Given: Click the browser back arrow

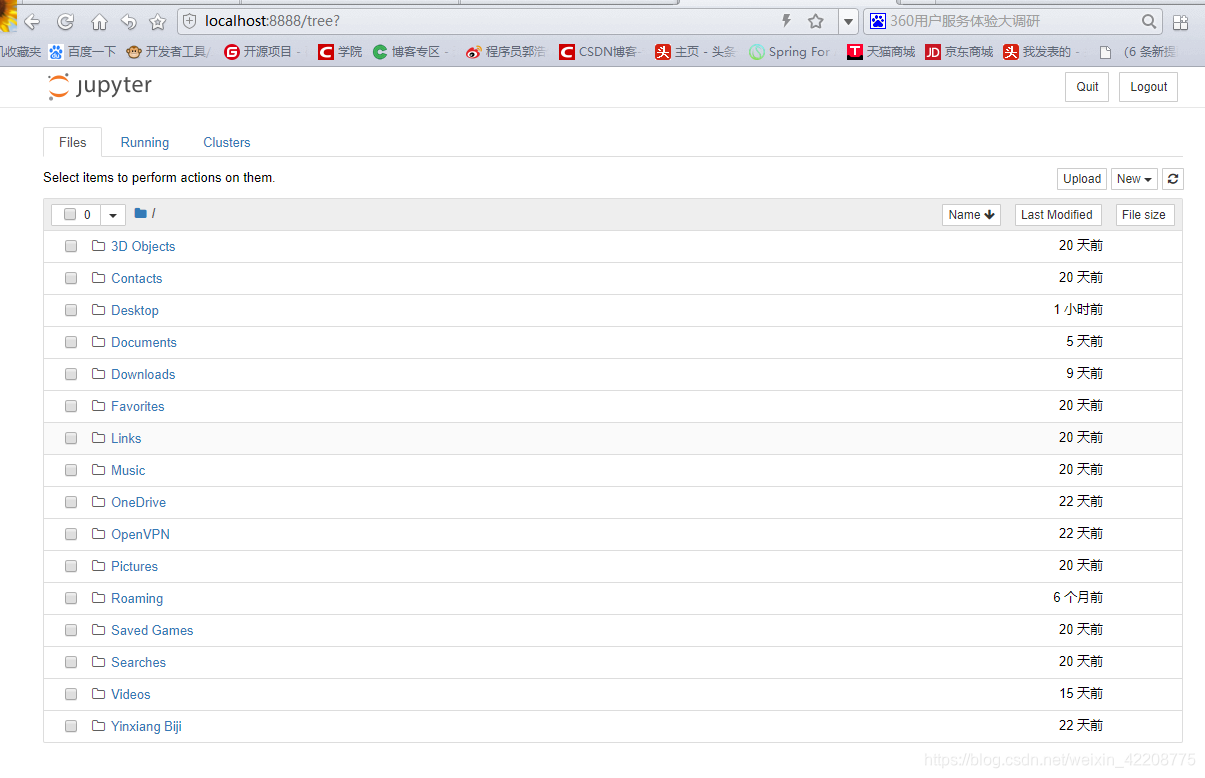Looking at the screenshot, I should [32, 22].
